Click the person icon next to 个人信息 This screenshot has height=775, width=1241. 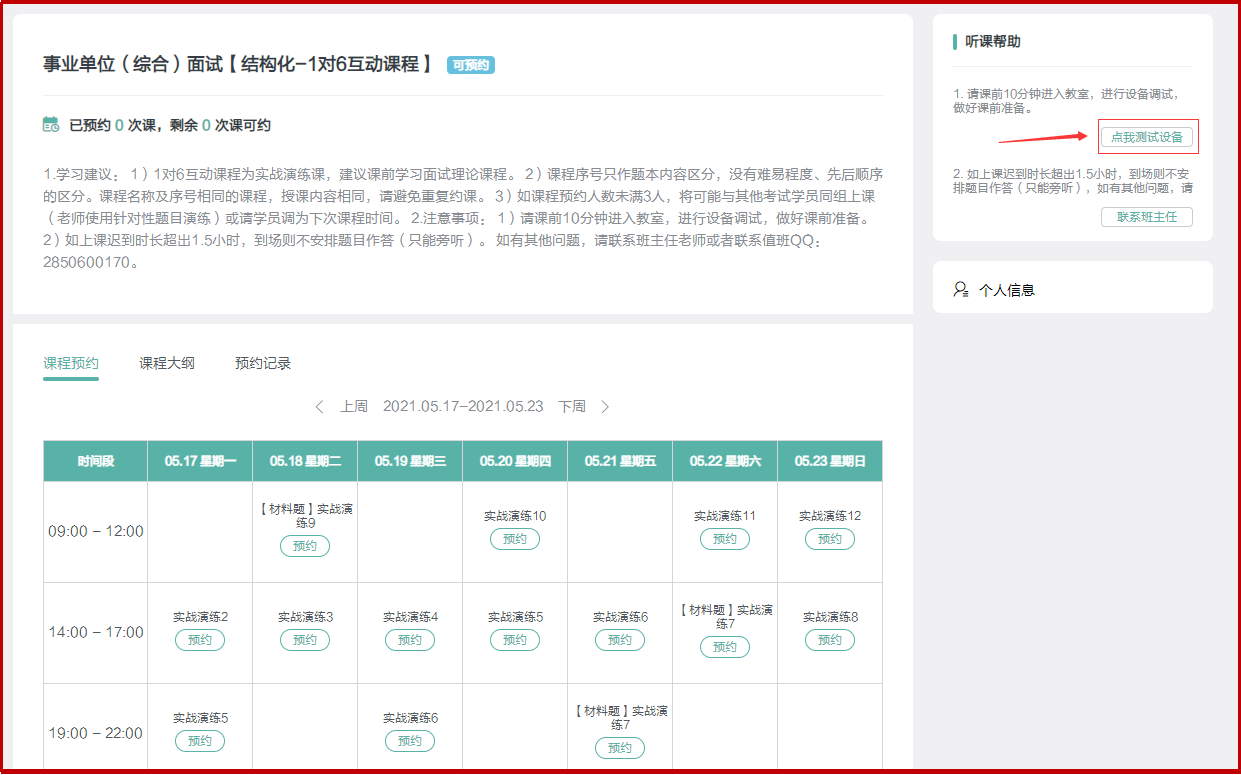[x=961, y=290]
